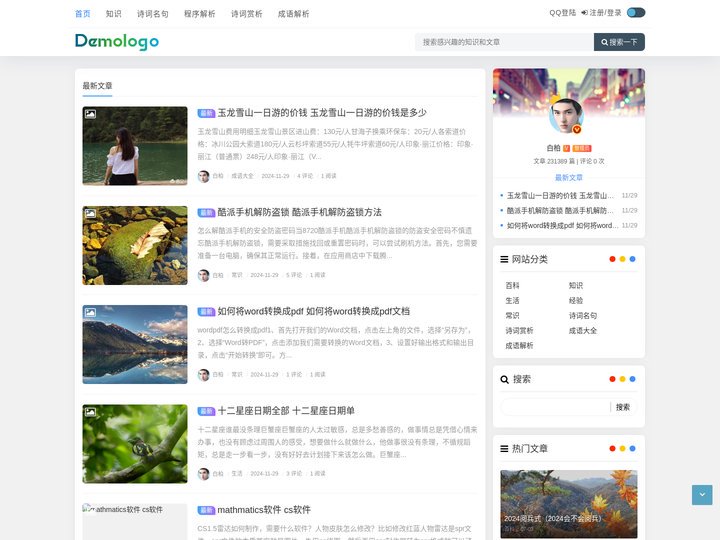Click 白柏 profile avatar in sidebar
The image size is (720, 540).
(x=567, y=115)
